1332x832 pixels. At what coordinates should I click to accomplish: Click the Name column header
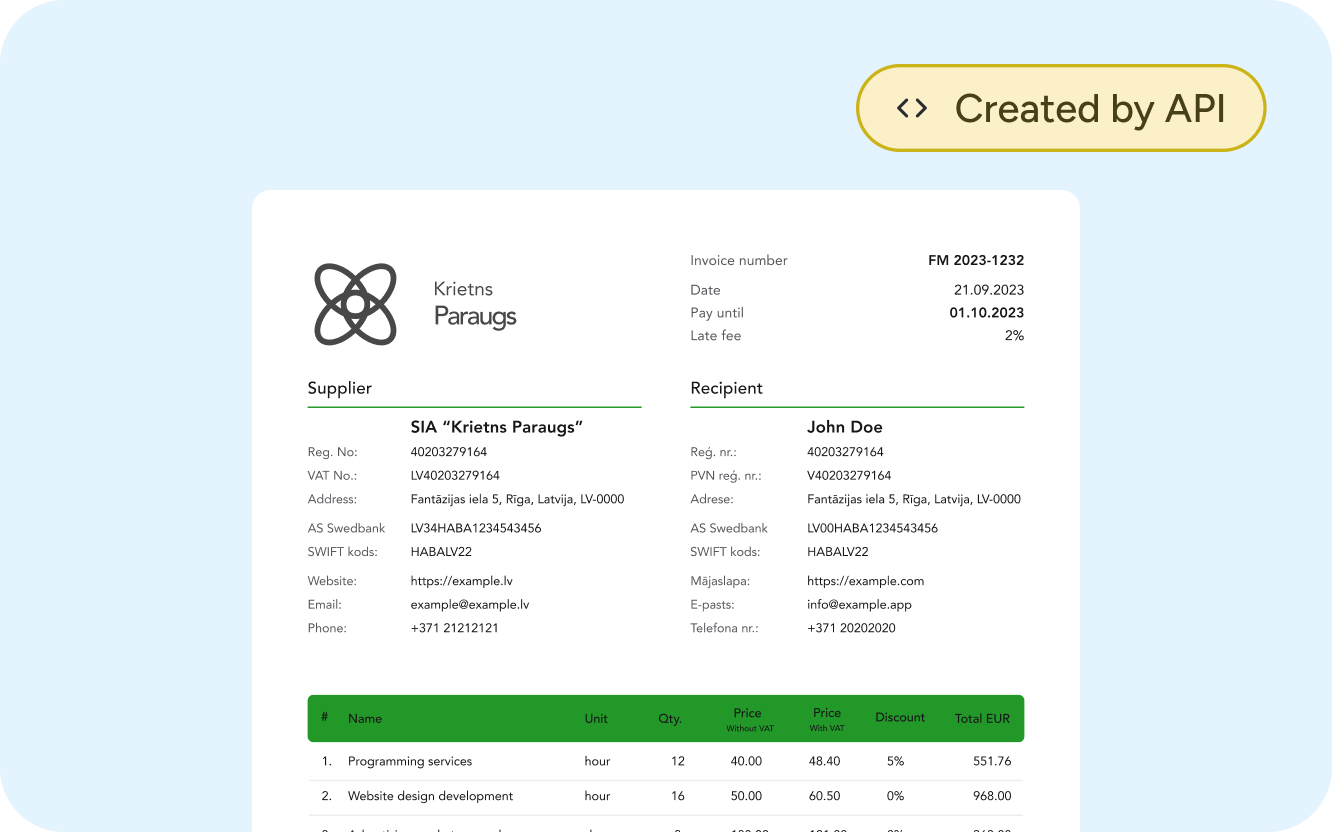(x=365, y=719)
